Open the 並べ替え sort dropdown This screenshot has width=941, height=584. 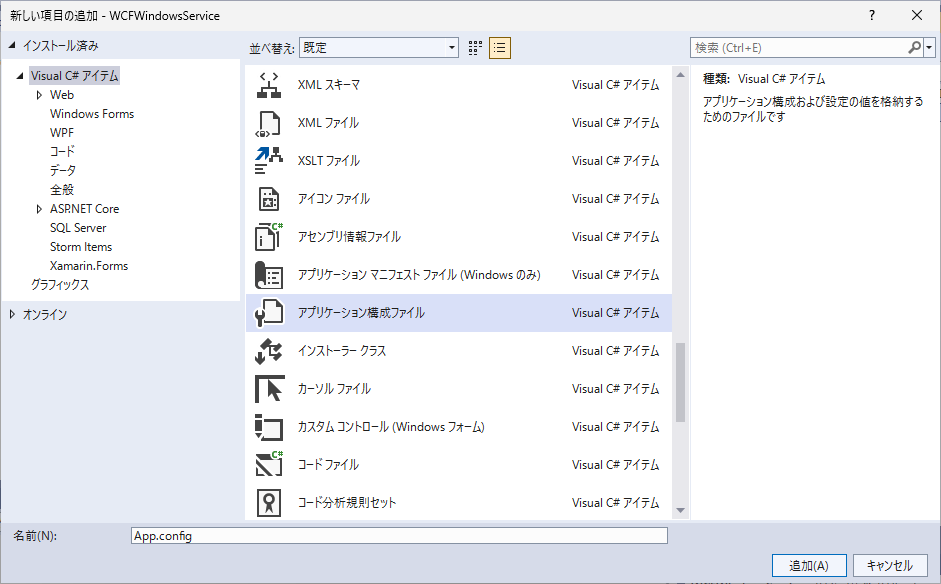379,47
